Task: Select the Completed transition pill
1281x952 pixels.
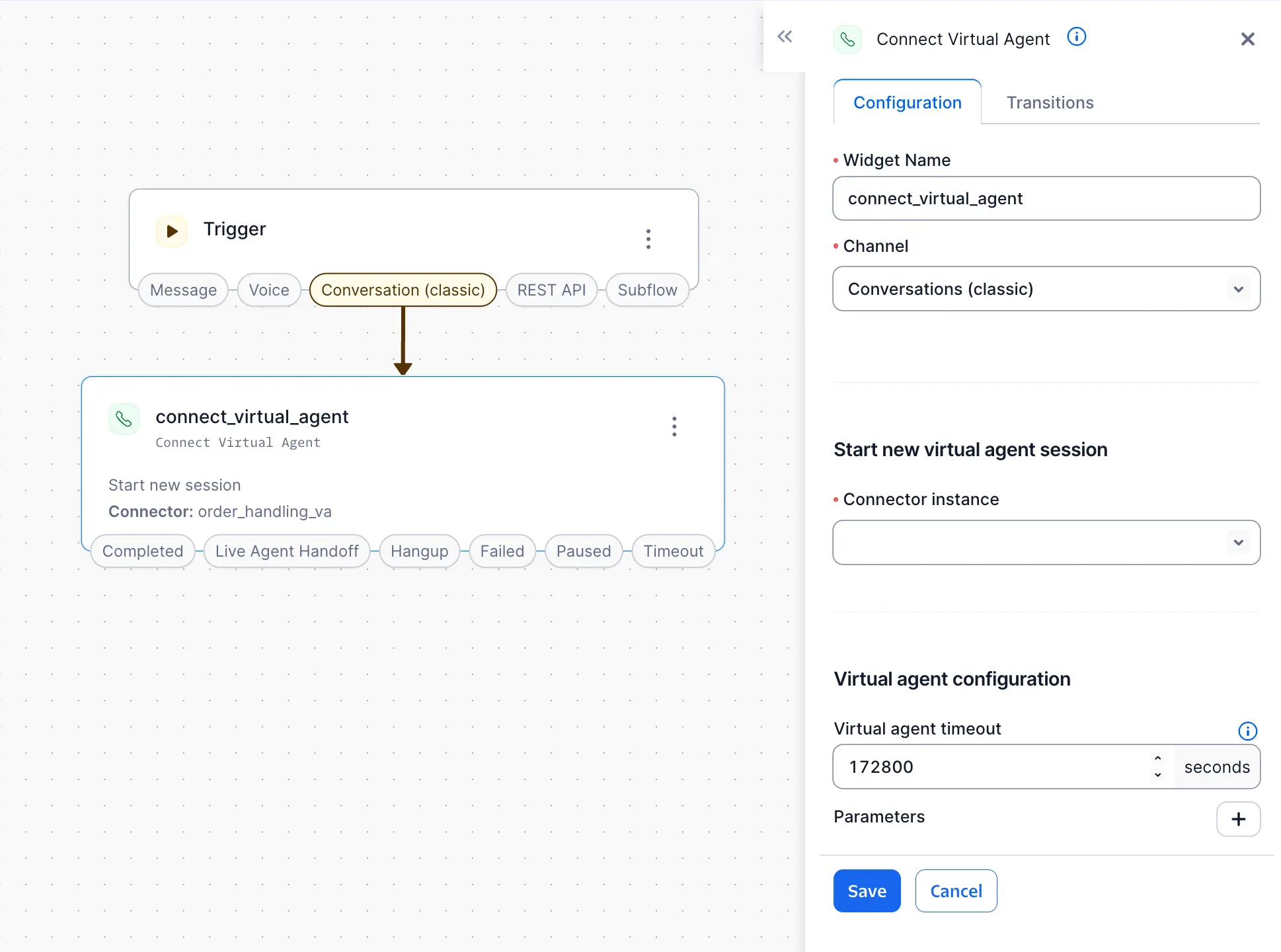Action: (x=143, y=551)
